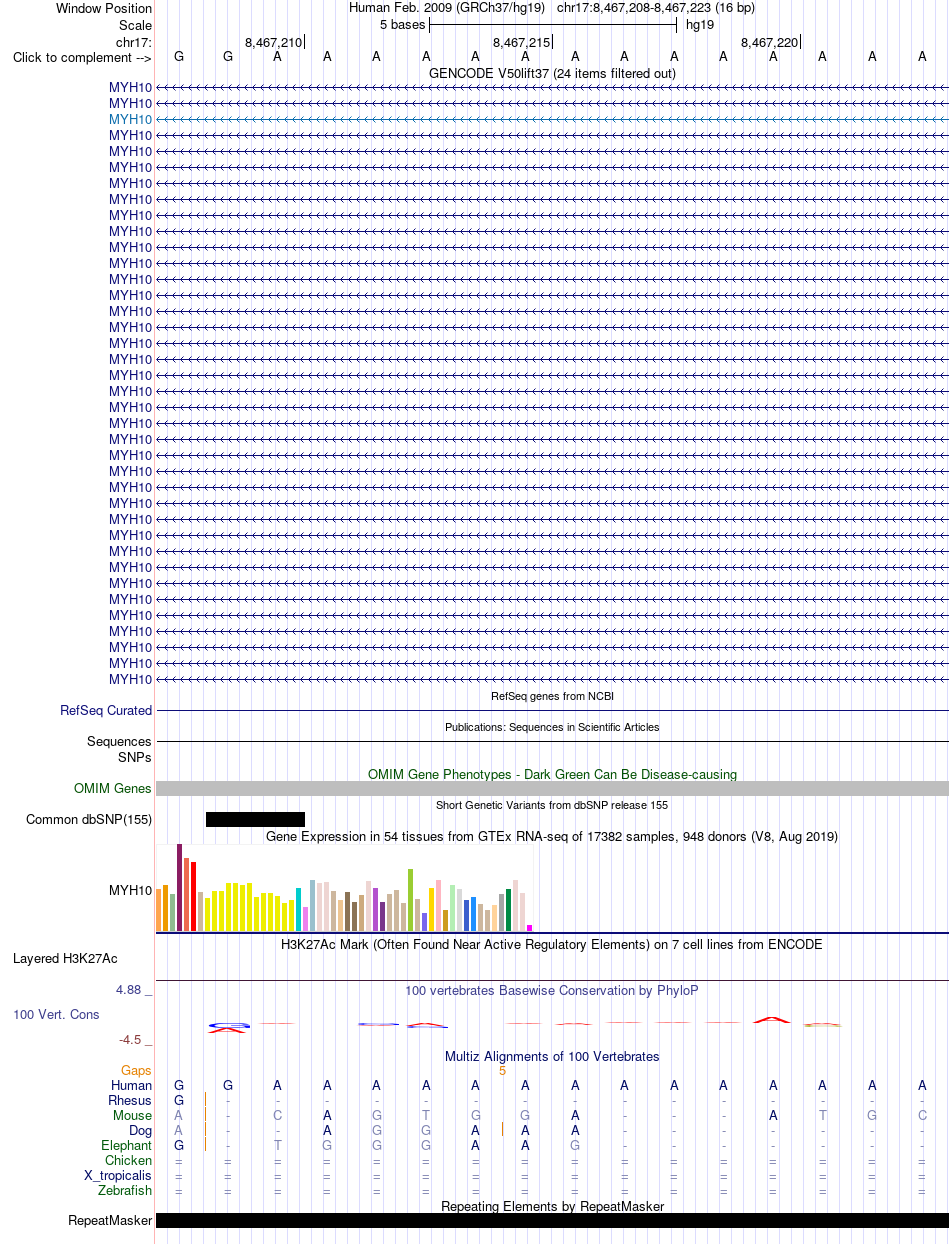Click the Window Position label
This screenshot has height=1244, width=950.
tap(105, 8)
